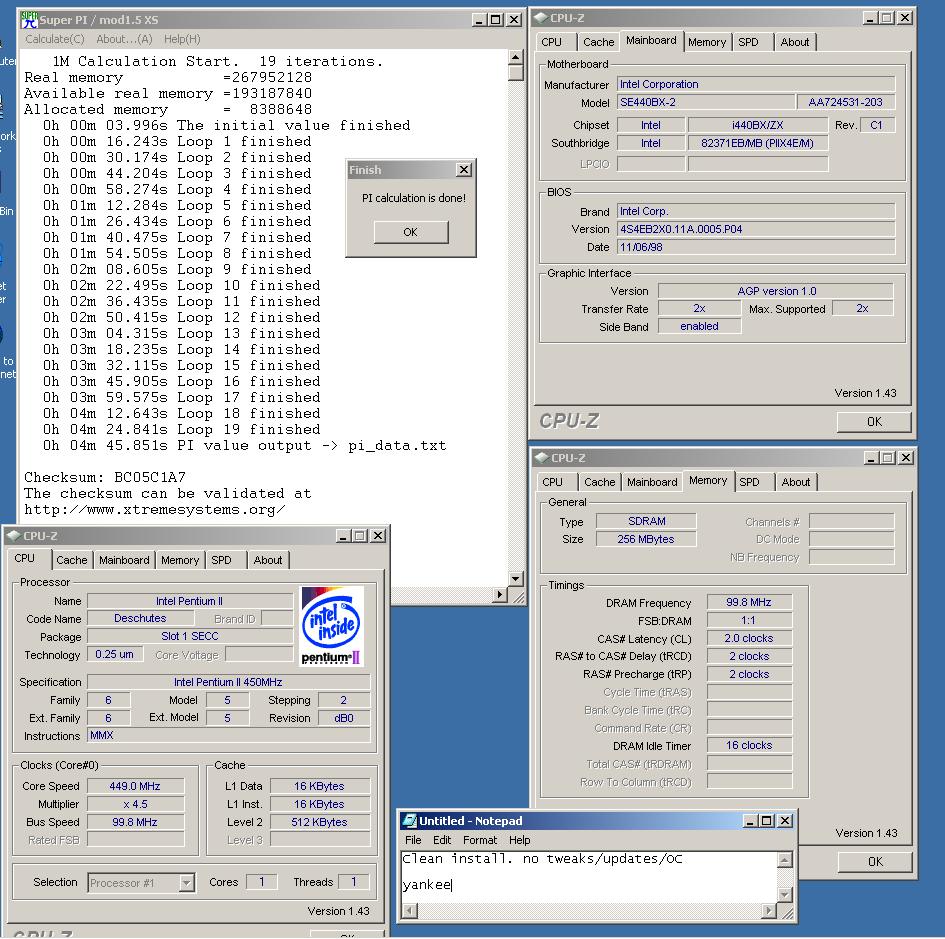Click the Notepad title bar icon
The height and width of the screenshot is (939, 945).
click(410, 821)
